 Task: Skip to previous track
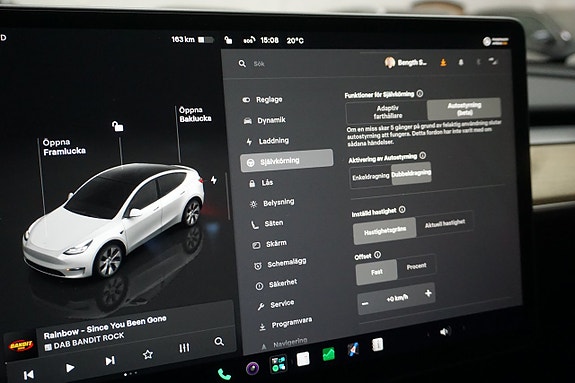coord(28,375)
